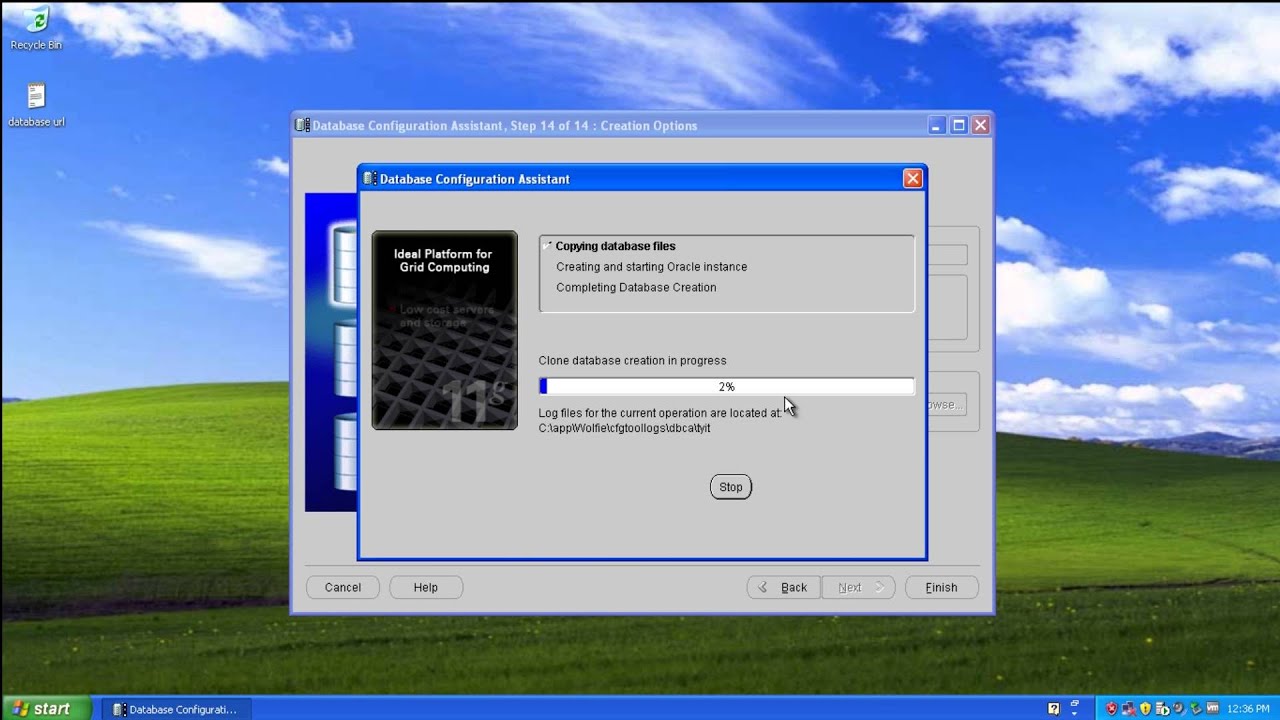The height and width of the screenshot is (720, 1280).
Task: Click the log file path text
Action: [624, 428]
